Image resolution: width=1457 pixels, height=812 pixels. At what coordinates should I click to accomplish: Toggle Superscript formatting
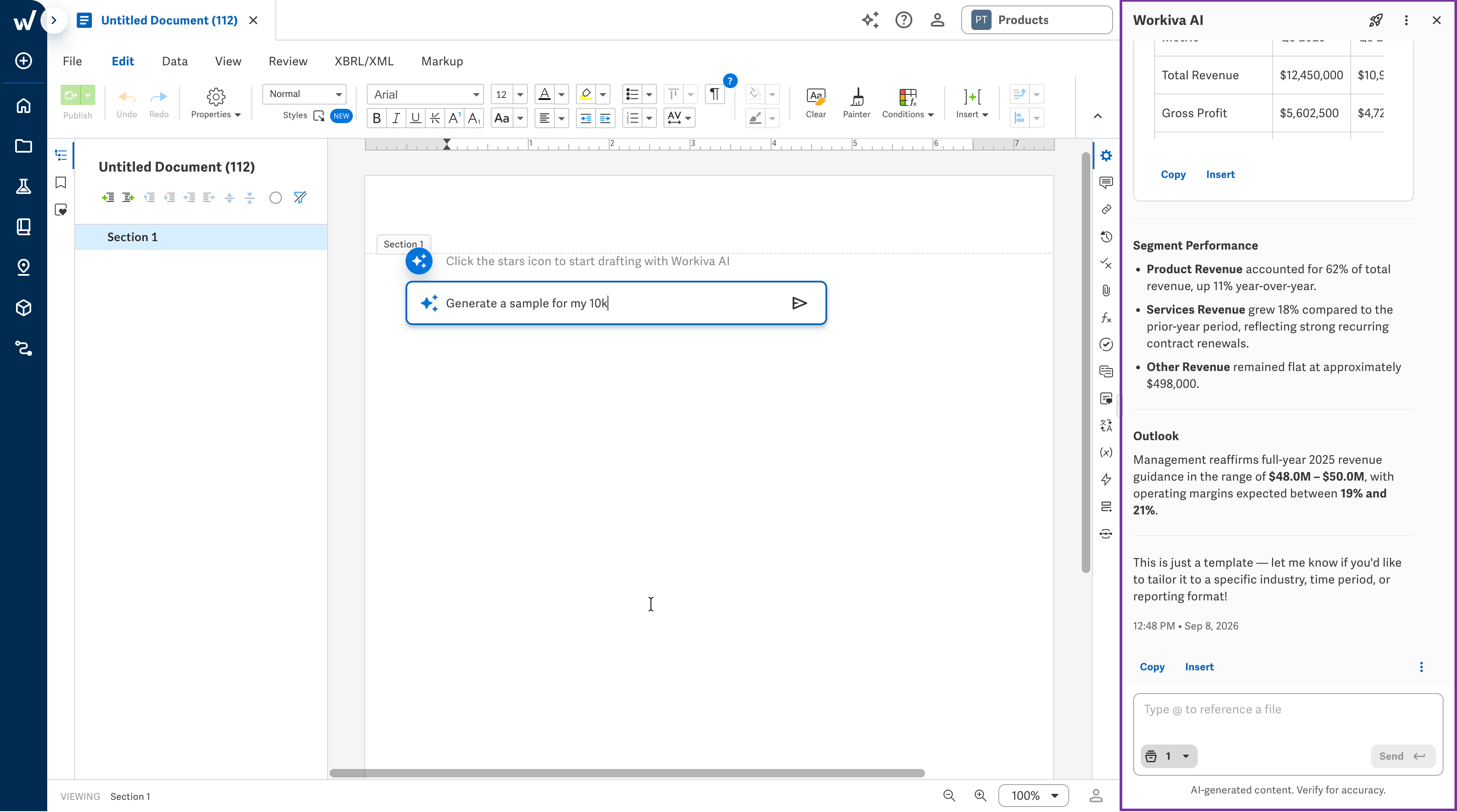tap(454, 118)
